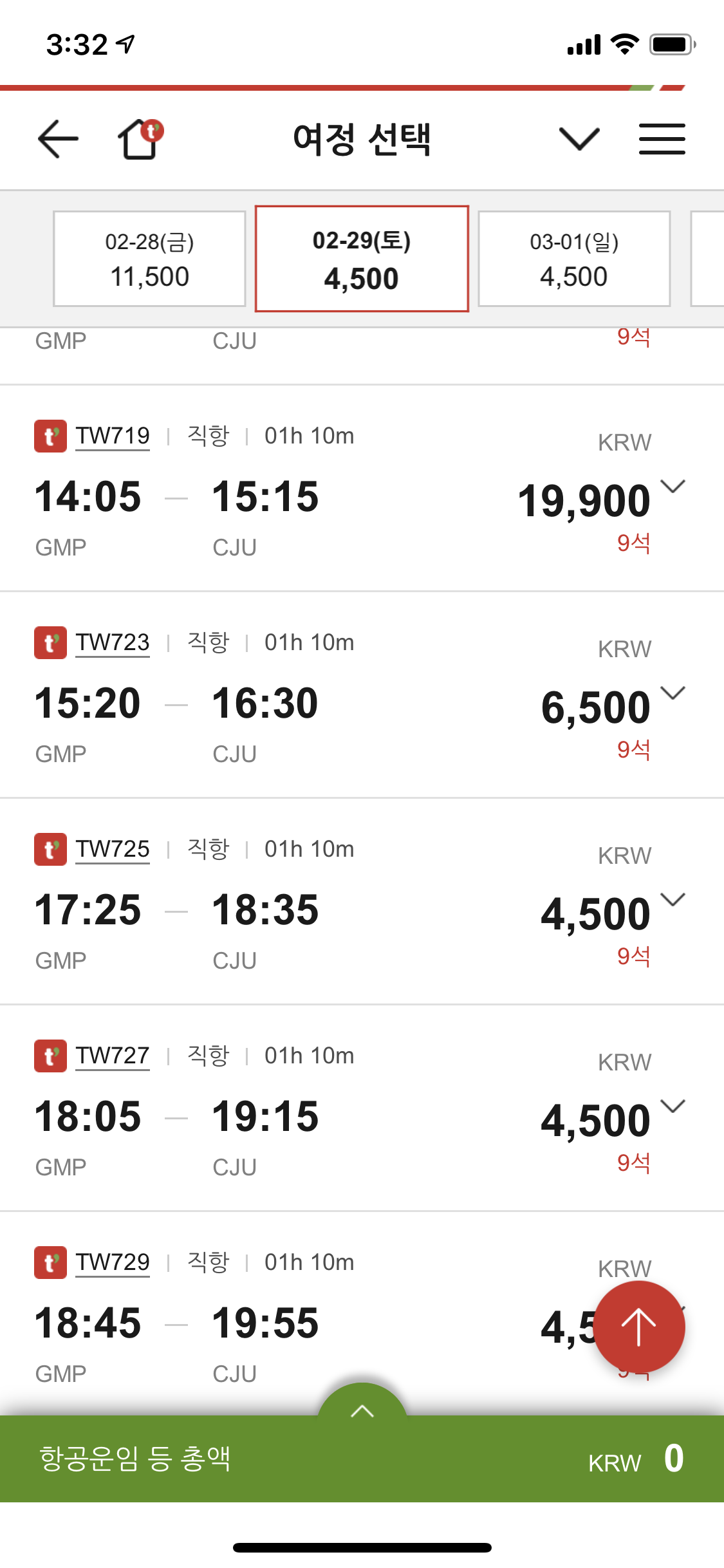Go to t'way home icon
This screenshot has height=1568, width=724.
[140, 138]
